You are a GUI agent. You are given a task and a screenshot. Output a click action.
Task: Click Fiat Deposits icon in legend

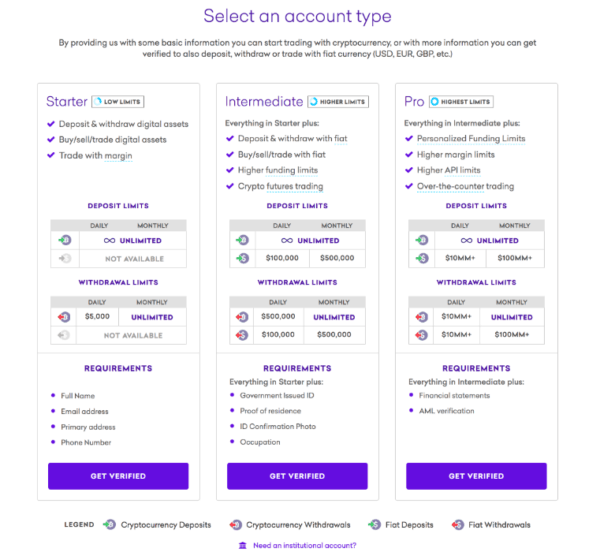[x=375, y=525]
